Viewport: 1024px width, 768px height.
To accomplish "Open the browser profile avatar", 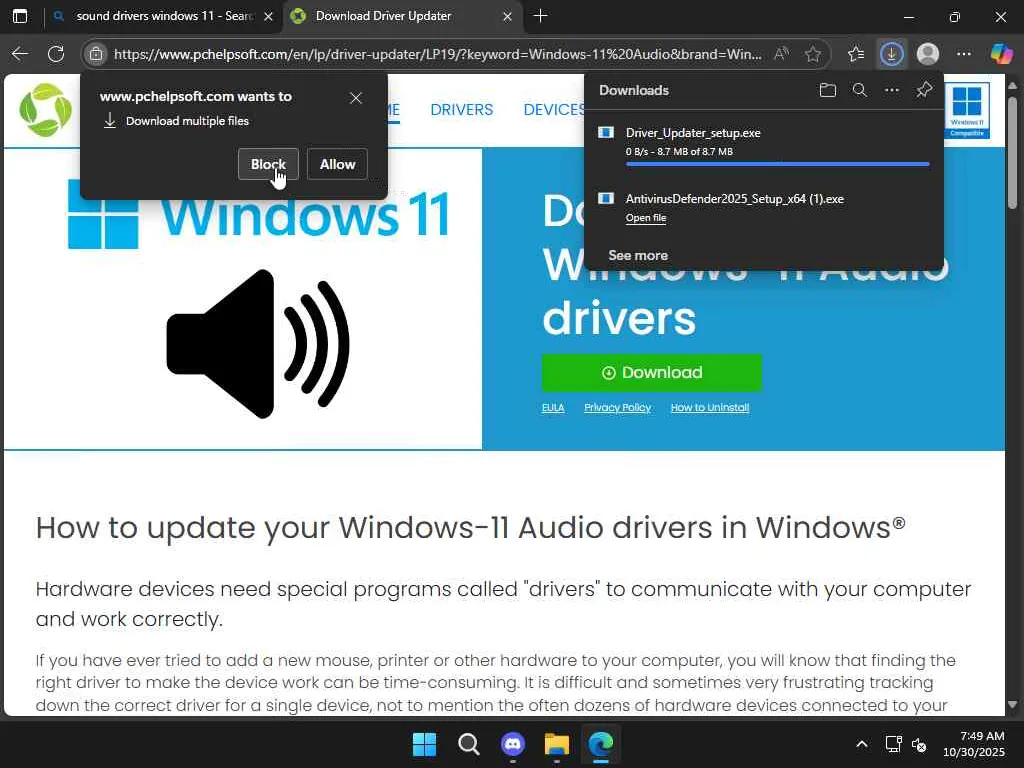I will coord(927,54).
